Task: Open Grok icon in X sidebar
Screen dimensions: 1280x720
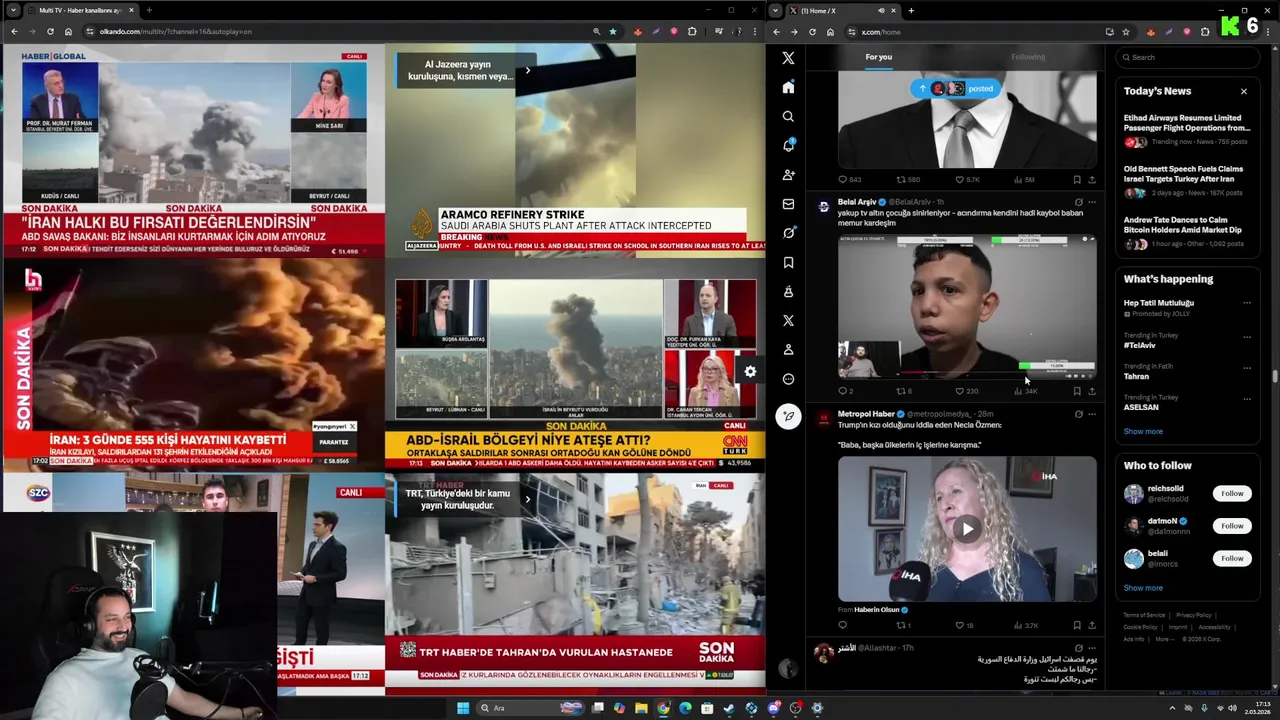Action: [788, 233]
